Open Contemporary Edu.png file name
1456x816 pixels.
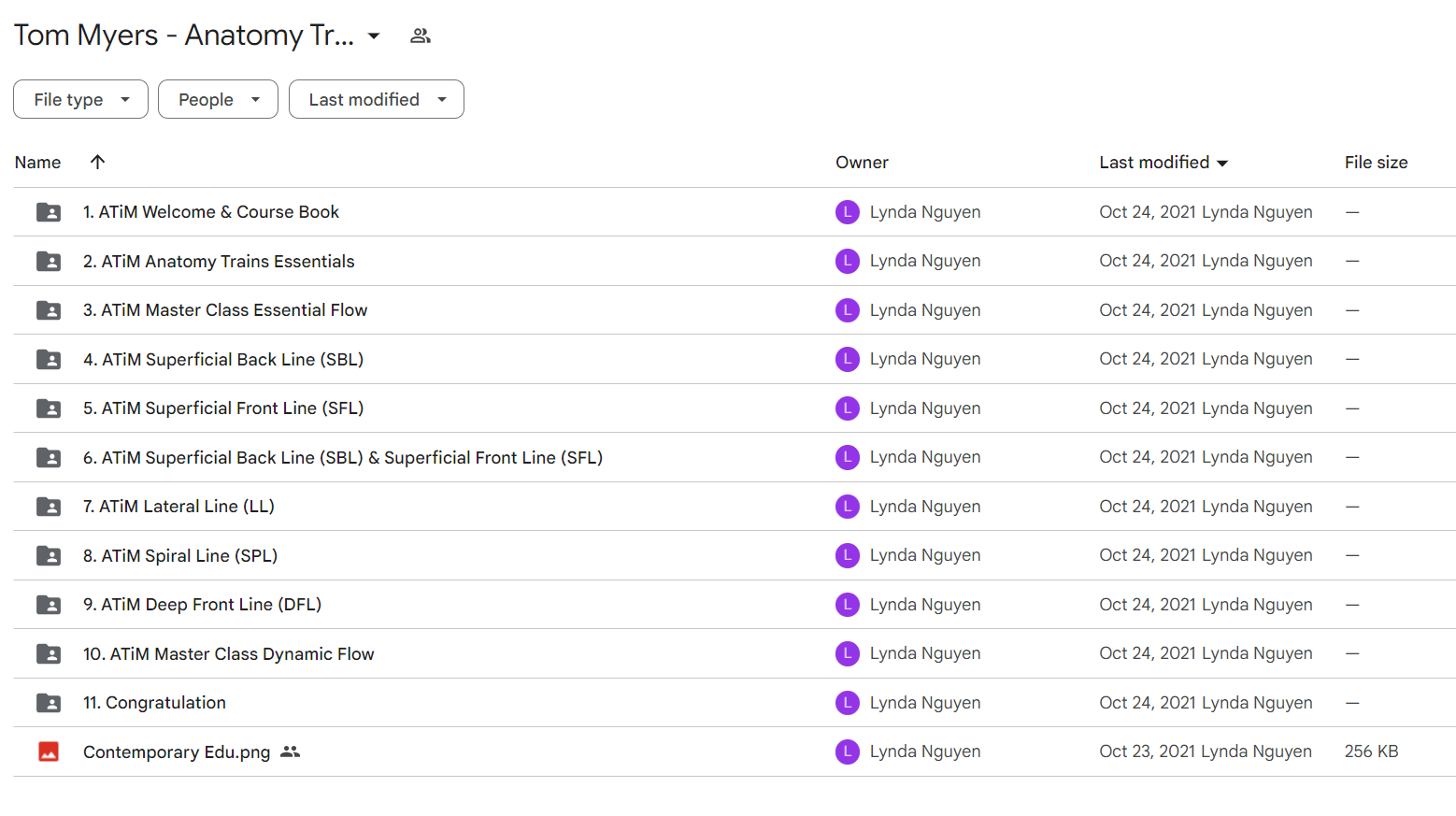(x=177, y=752)
